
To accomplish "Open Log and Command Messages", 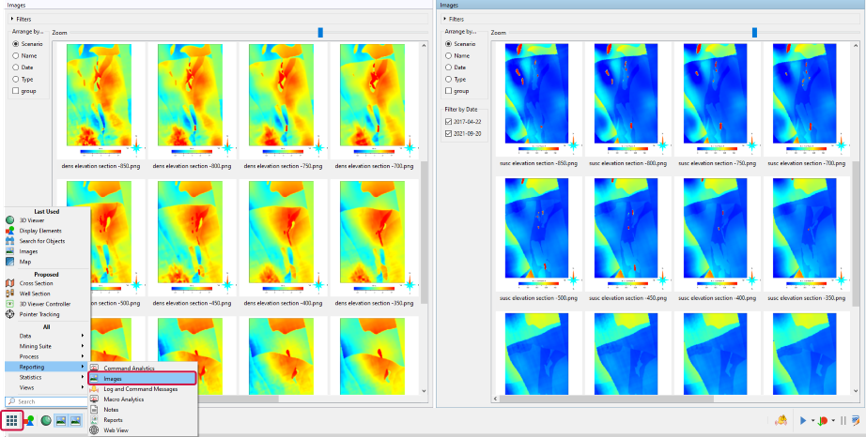I will coord(142,389).
